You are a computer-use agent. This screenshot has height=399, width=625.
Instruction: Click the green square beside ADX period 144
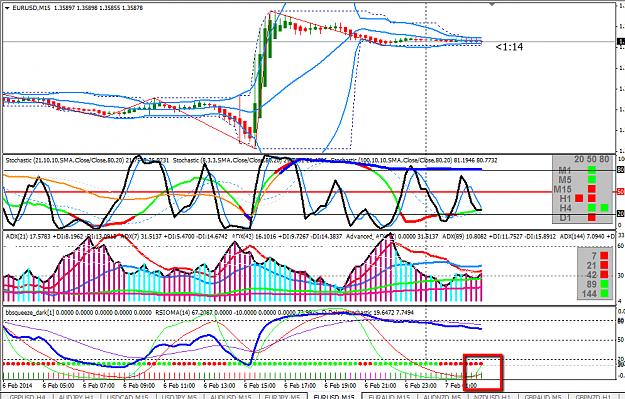(605, 293)
